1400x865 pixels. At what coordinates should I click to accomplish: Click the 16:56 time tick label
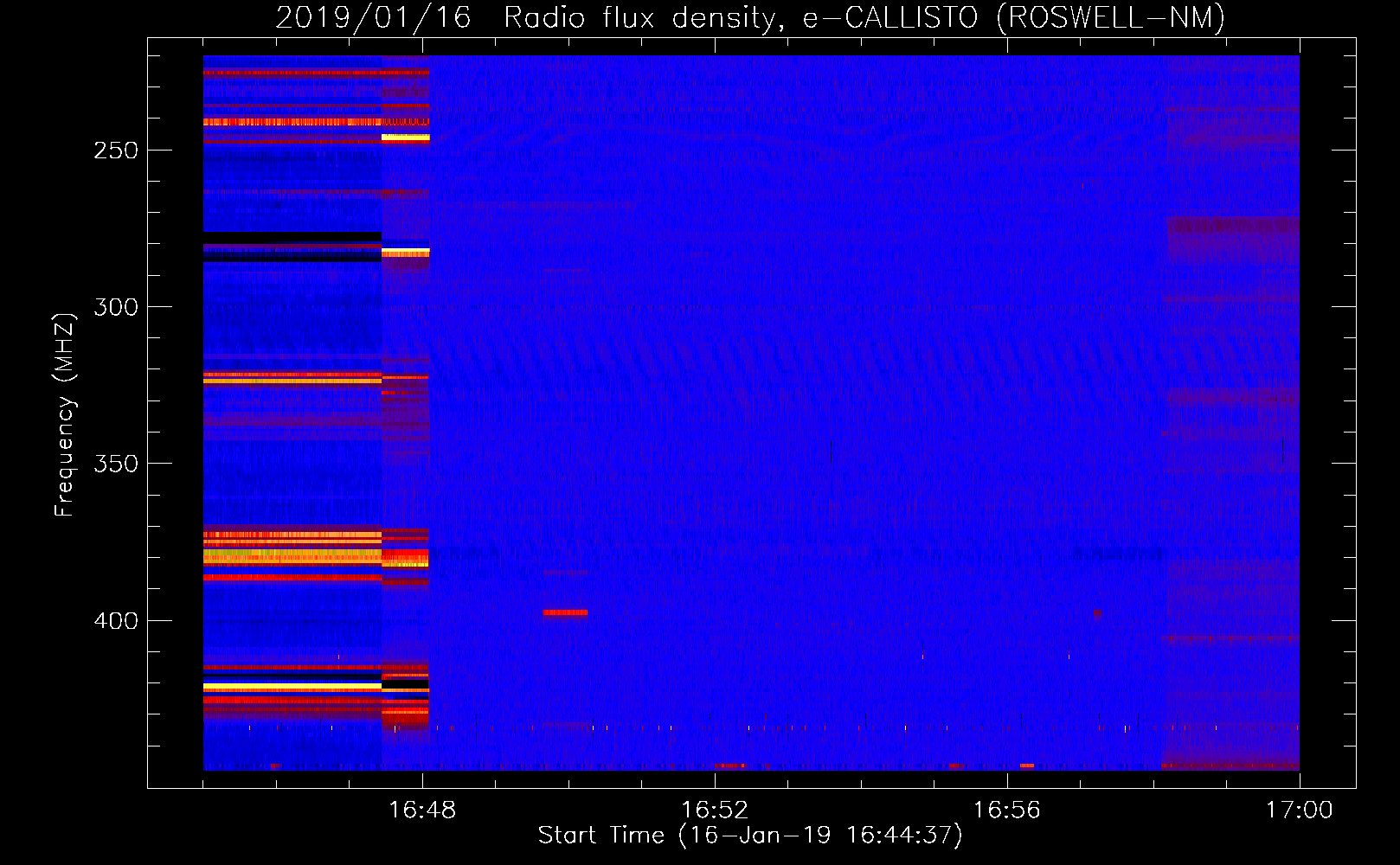[x=1007, y=811]
